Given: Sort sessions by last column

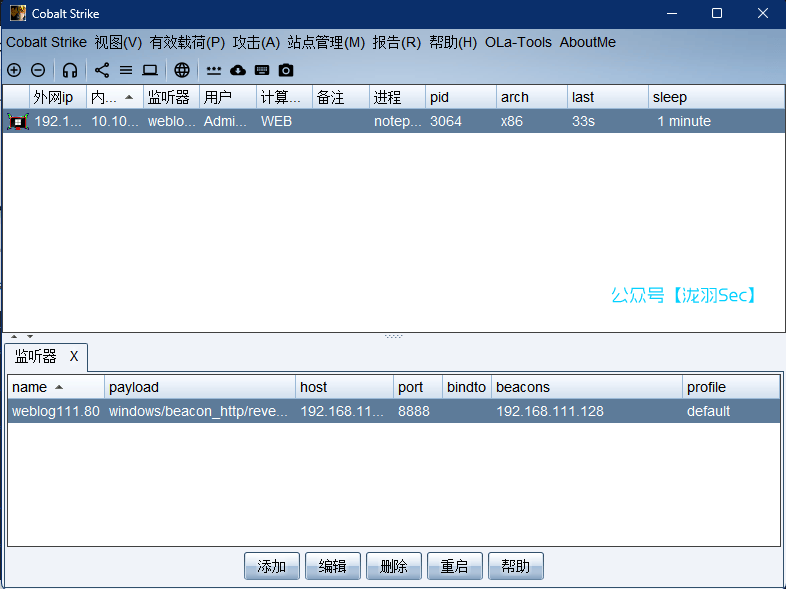Looking at the screenshot, I should coord(608,97).
